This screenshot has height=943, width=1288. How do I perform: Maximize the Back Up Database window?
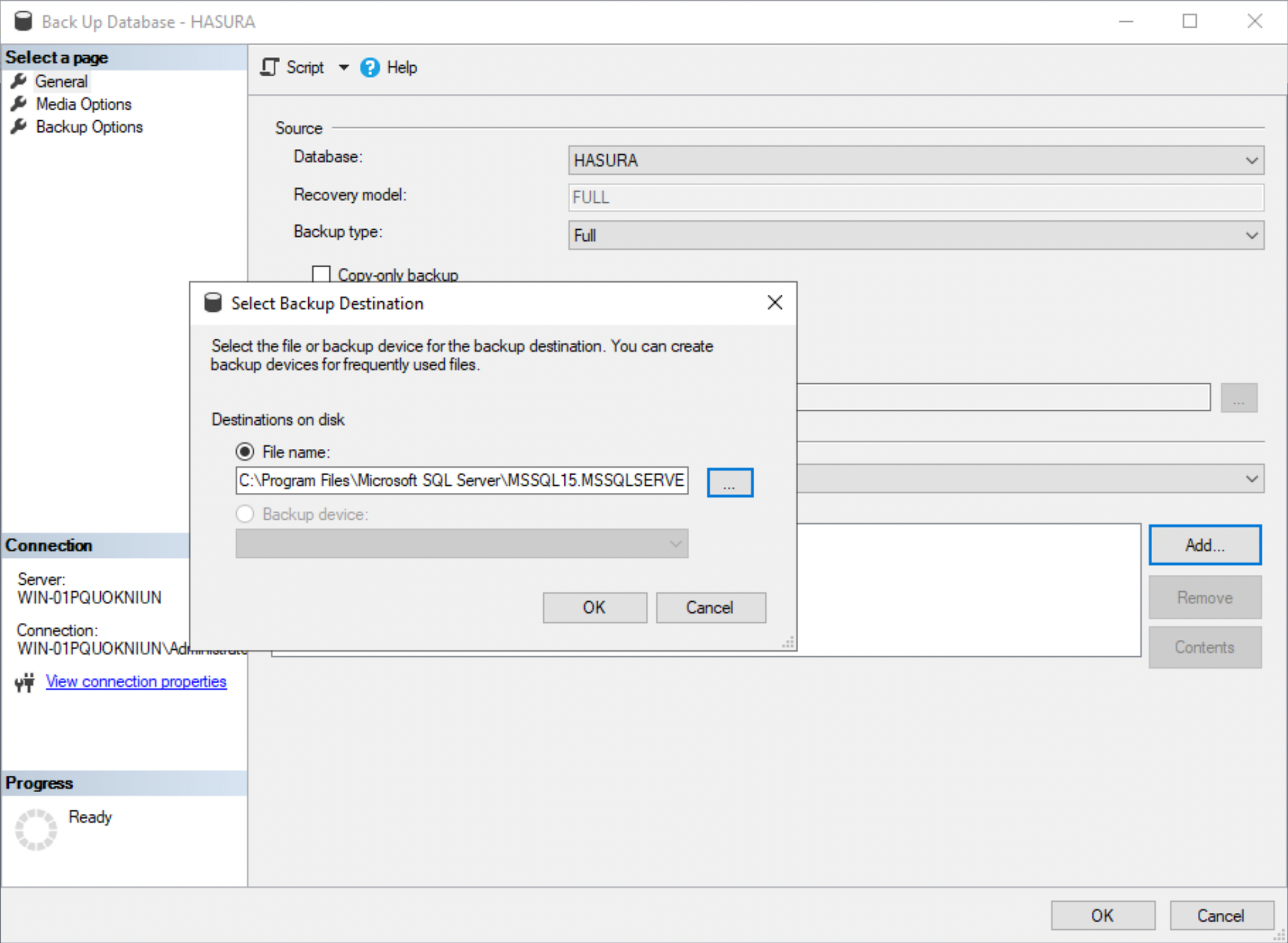pos(1190,21)
